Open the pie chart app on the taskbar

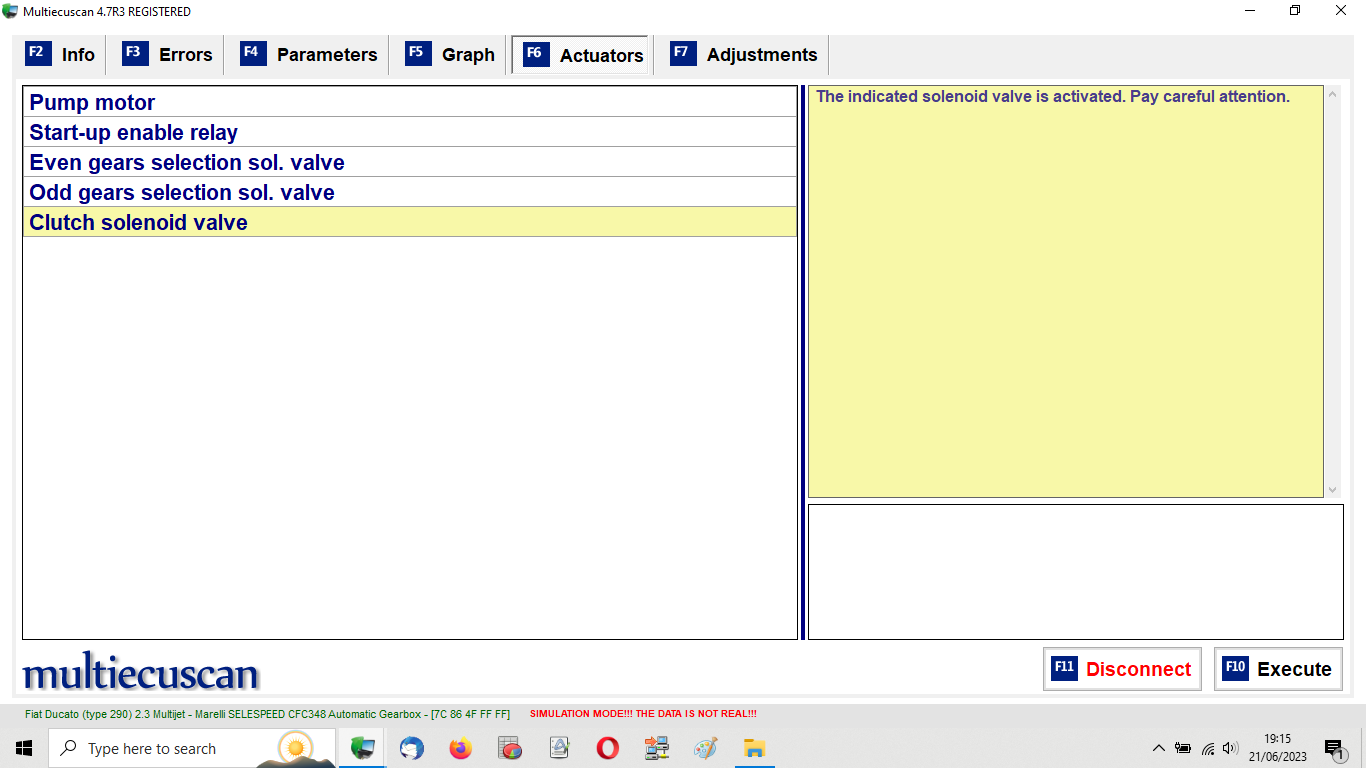(x=510, y=748)
